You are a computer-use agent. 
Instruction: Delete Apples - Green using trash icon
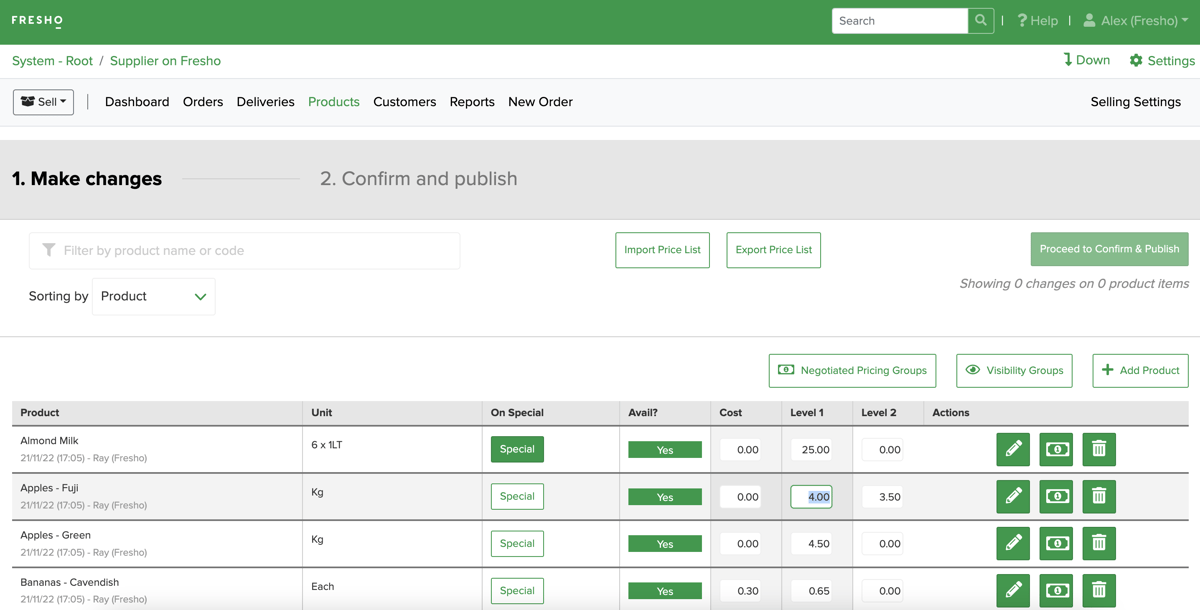[x=1099, y=543]
